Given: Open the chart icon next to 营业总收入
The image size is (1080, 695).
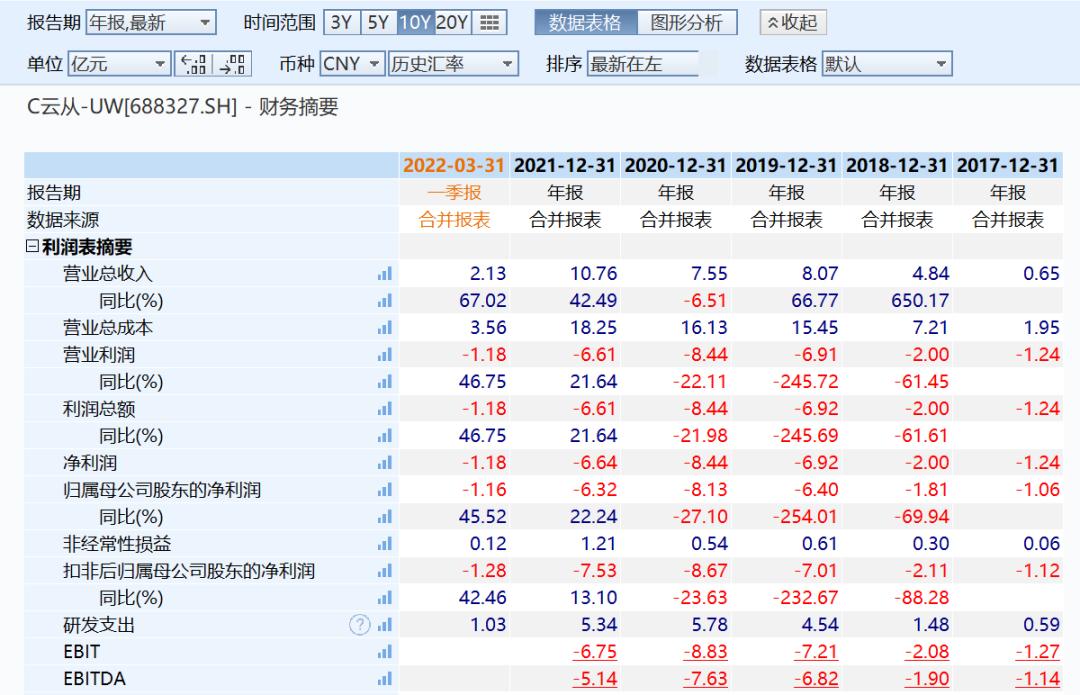Looking at the screenshot, I should pos(385,272).
